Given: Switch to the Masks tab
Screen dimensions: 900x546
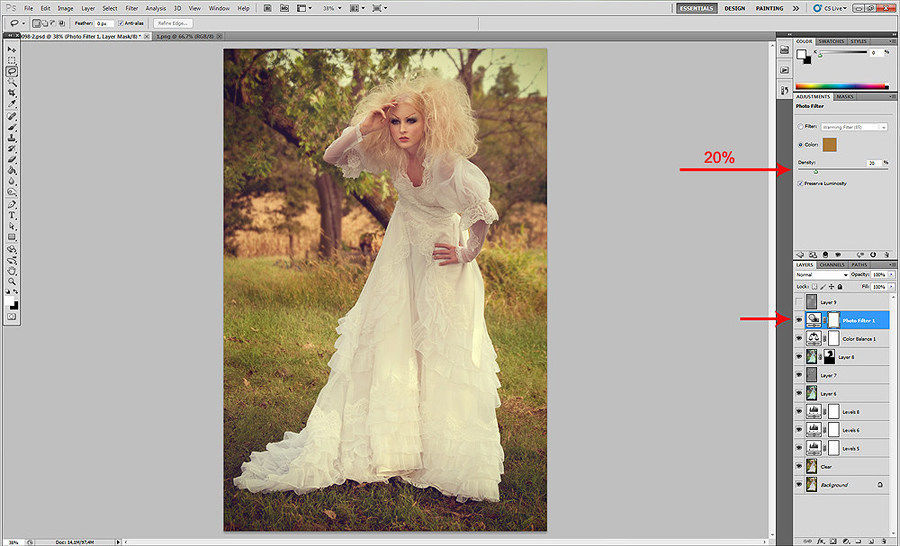Looking at the screenshot, I should tap(845, 96).
